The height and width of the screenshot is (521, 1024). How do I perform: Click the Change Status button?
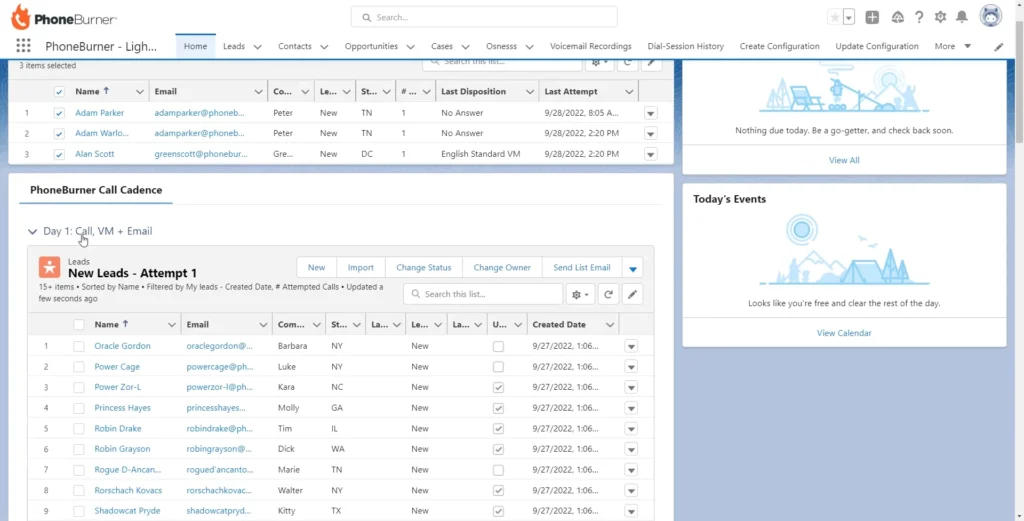pyautogui.click(x=424, y=268)
